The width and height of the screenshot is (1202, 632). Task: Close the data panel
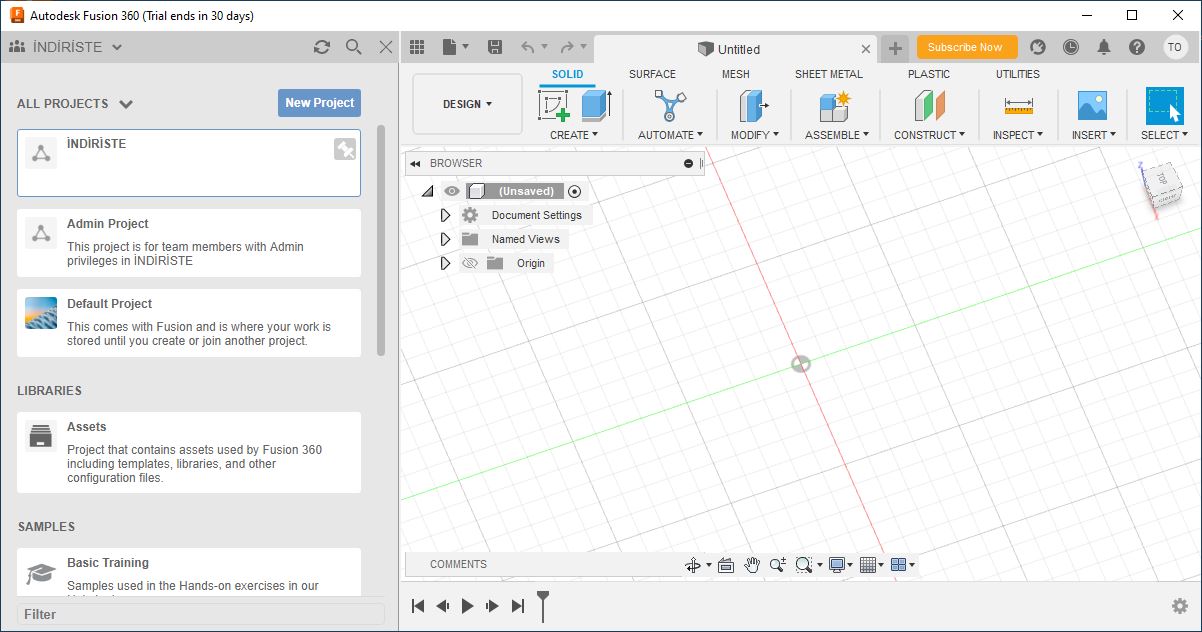[386, 47]
